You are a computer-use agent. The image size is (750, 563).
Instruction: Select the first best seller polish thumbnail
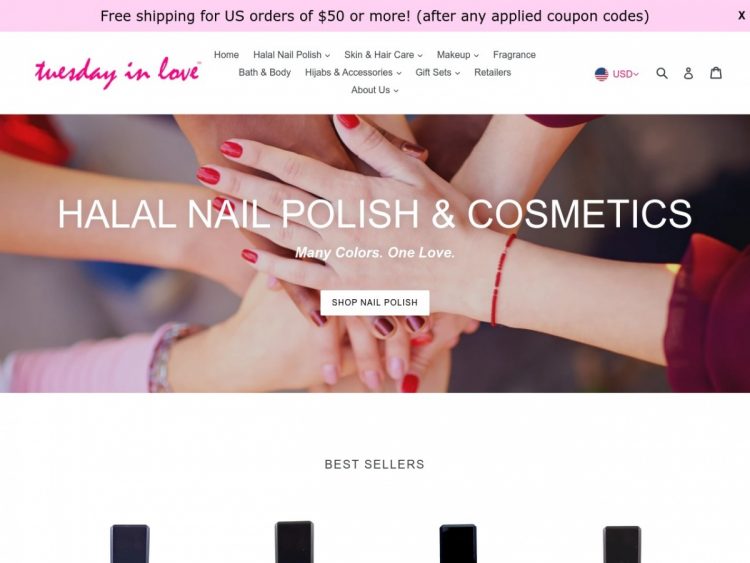[130, 543]
